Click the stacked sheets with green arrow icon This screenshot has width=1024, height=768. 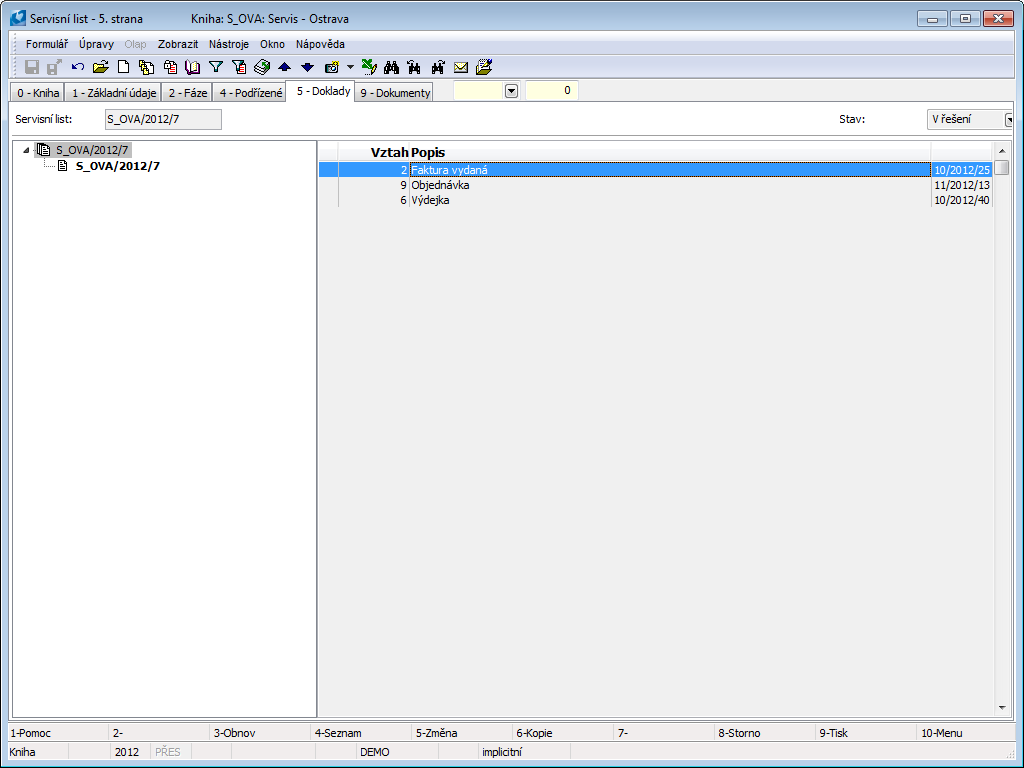(x=262, y=67)
